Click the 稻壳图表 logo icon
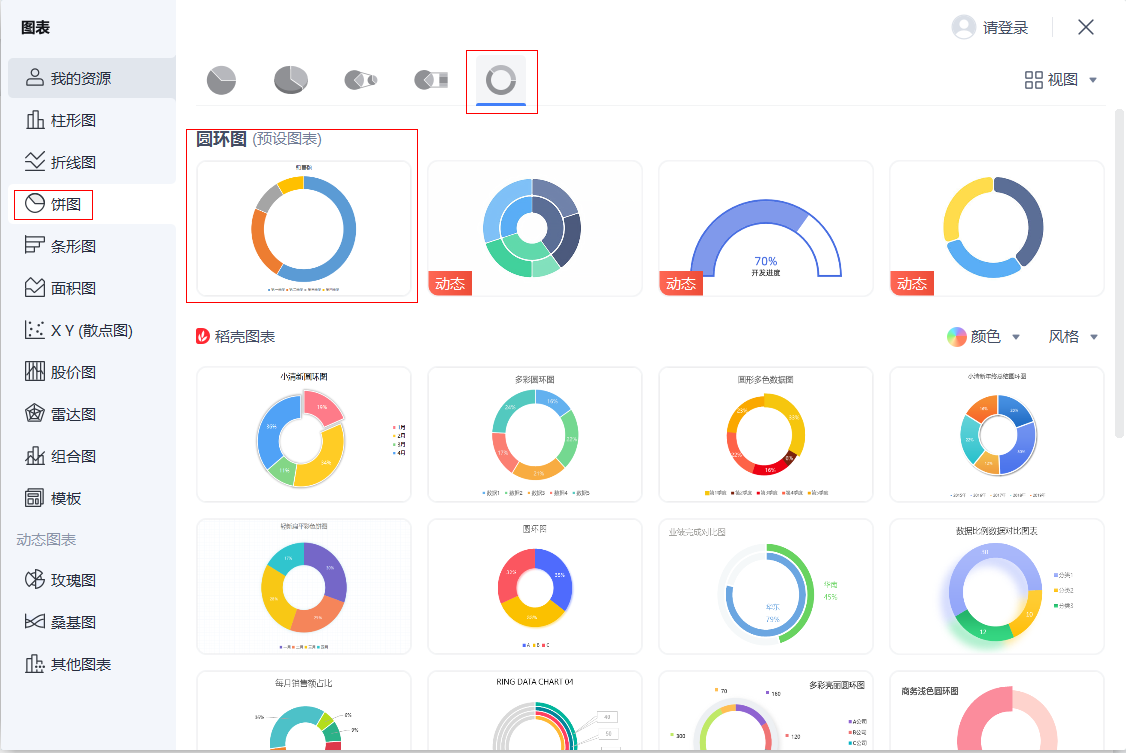The width and height of the screenshot is (1126, 753). [203, 336]
